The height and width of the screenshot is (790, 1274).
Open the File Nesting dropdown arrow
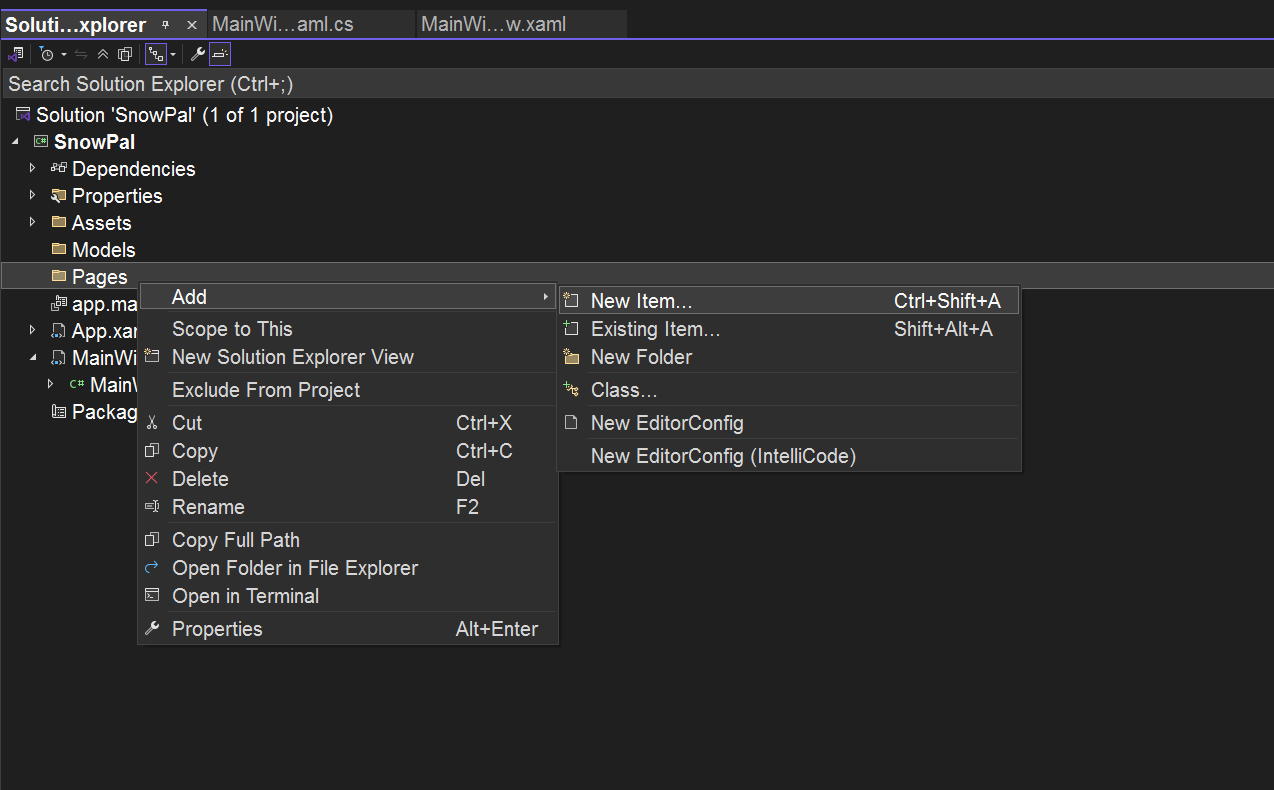(173, 54)
